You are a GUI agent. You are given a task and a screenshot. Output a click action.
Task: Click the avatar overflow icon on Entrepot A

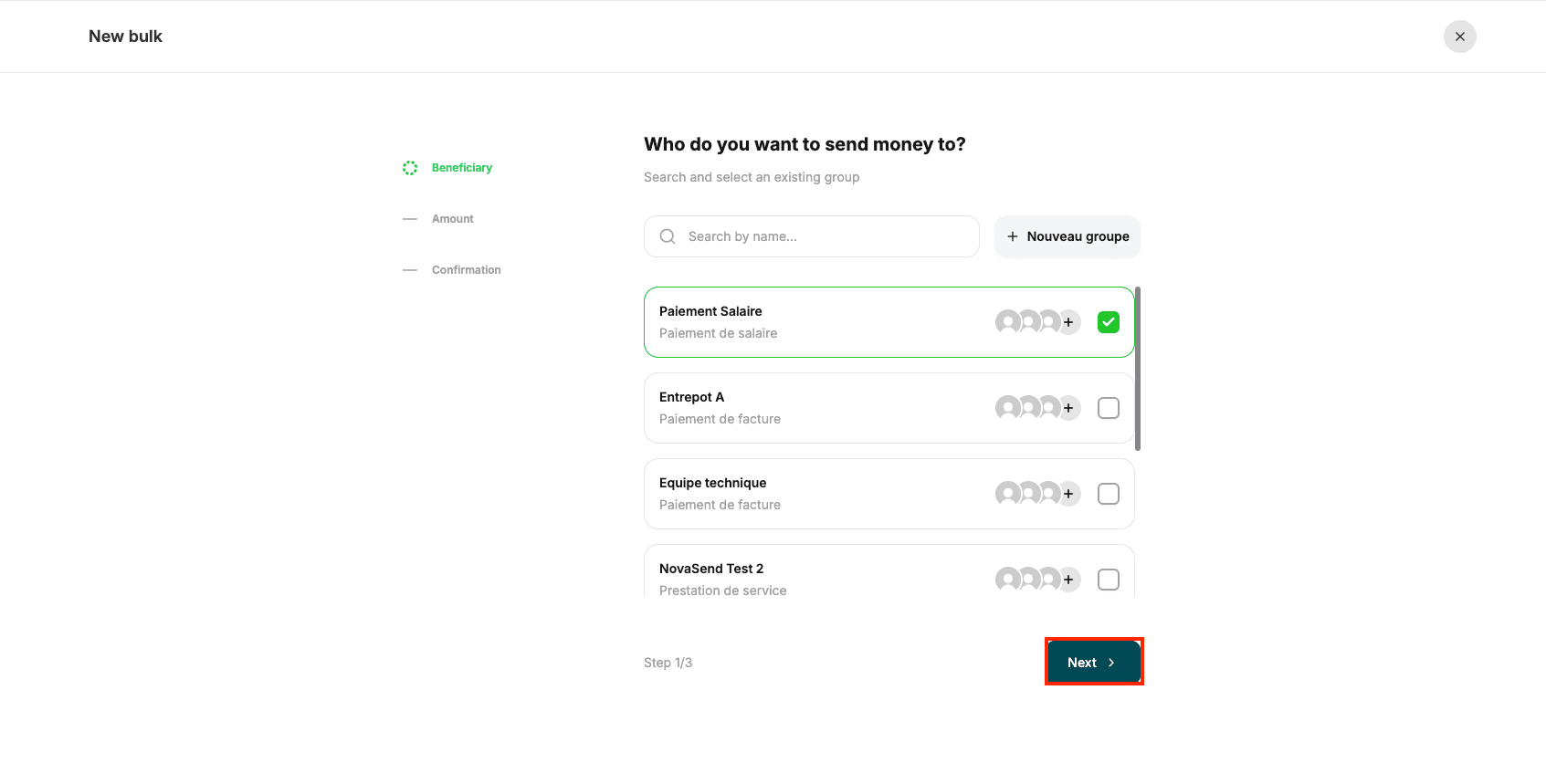click(x=1067, y=407)
